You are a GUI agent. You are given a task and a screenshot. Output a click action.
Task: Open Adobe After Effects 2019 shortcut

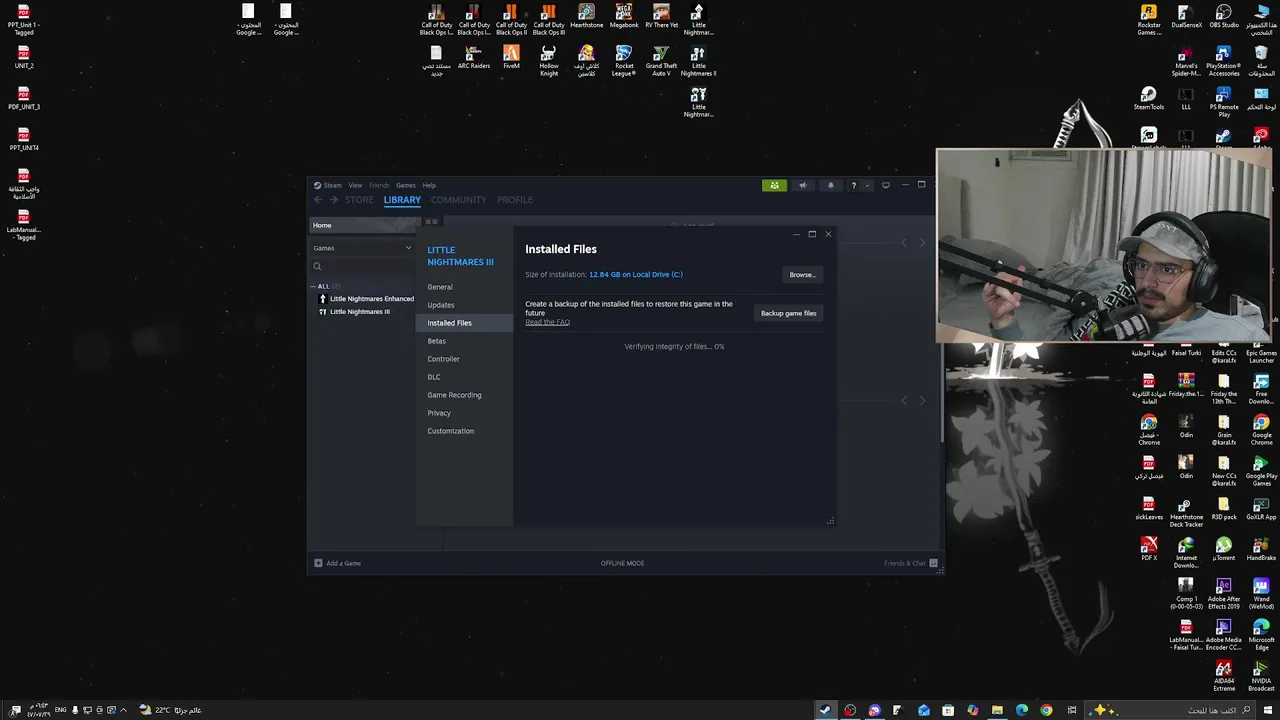click(x=1224, y=594)
